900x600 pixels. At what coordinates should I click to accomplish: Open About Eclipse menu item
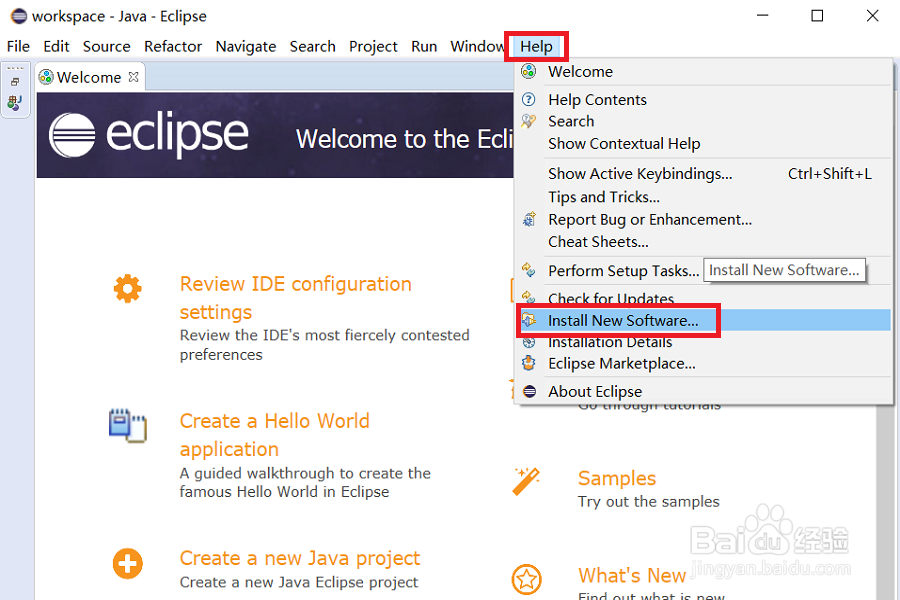(x=595, y=392)
